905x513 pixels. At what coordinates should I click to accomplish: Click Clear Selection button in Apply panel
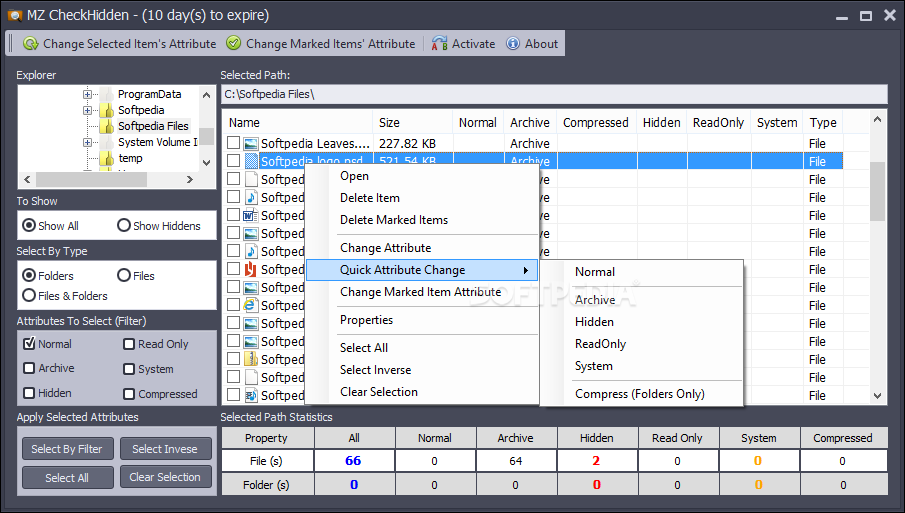coord(165,477)
